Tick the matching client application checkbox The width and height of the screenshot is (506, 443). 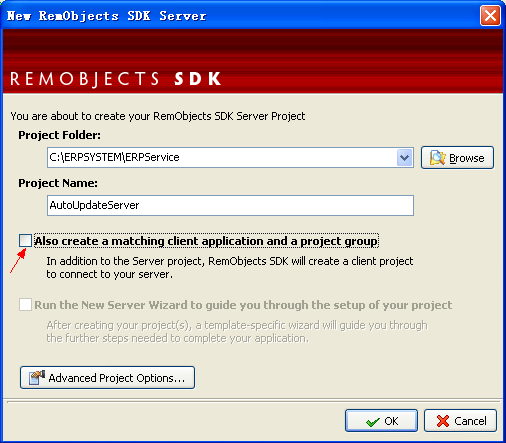pyautogui.click(x=25, y=241)
